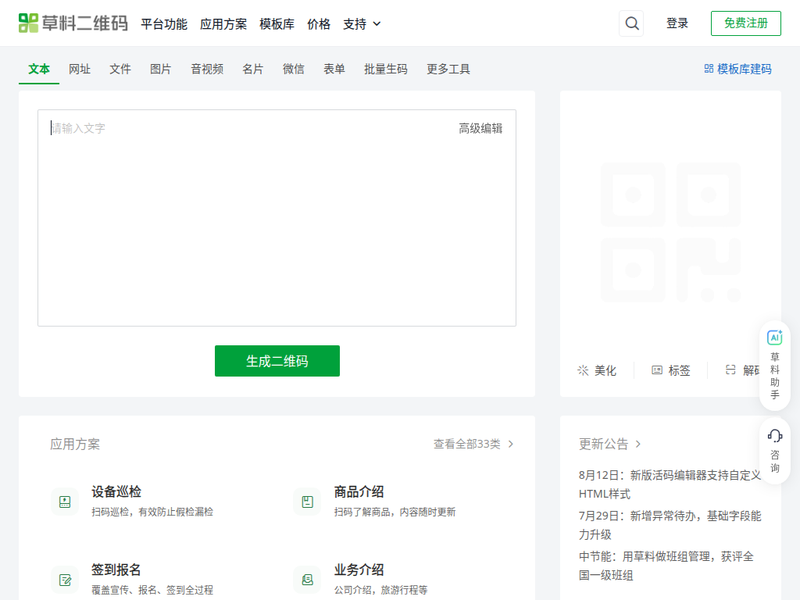Switch to the 图片 tab
Viewport: 800px width, 600px height.
click(x=160, y=69)
